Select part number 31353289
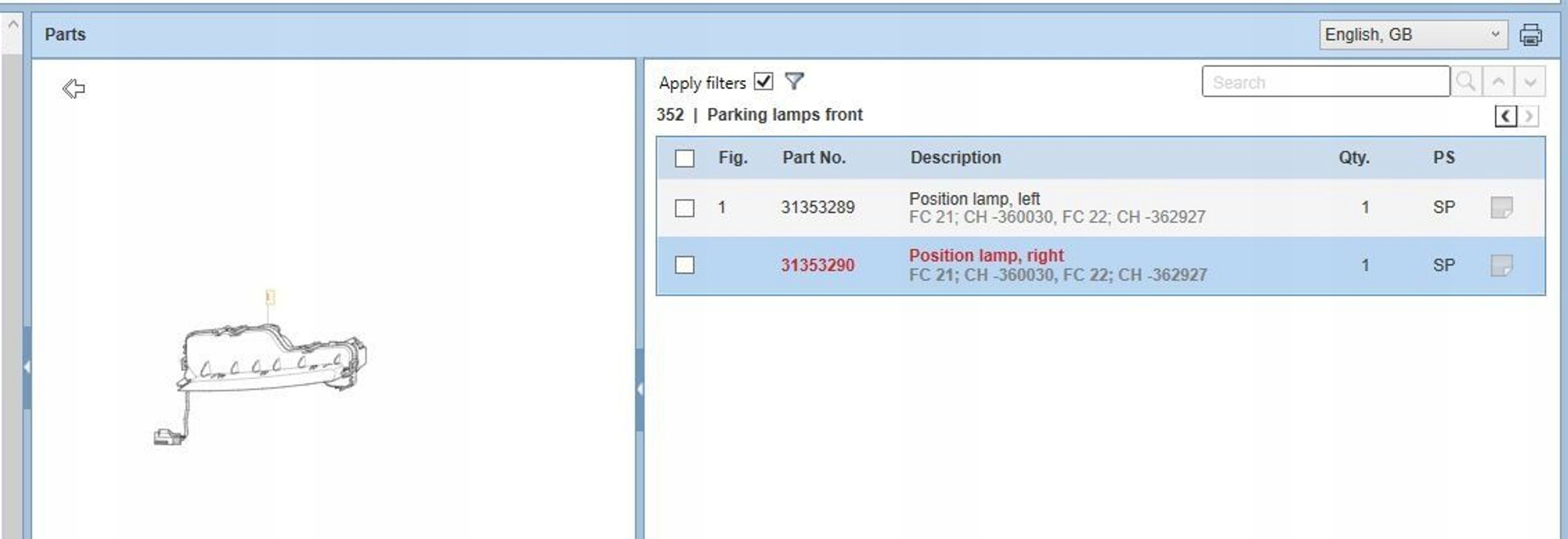The width and height of the screenshot is (1568, 539). pos(817,207)
